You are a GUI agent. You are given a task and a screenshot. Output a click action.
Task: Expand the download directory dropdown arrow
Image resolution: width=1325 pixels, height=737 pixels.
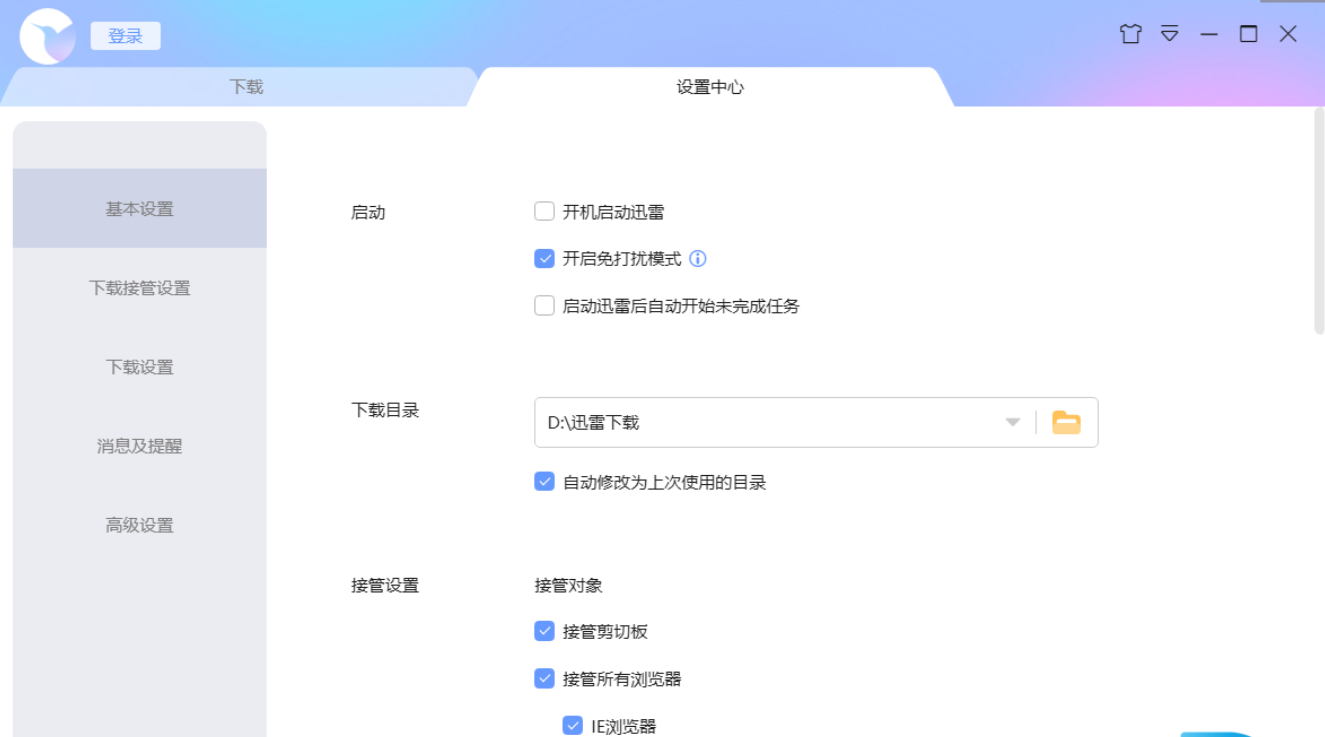click(x=1012, y=422)
